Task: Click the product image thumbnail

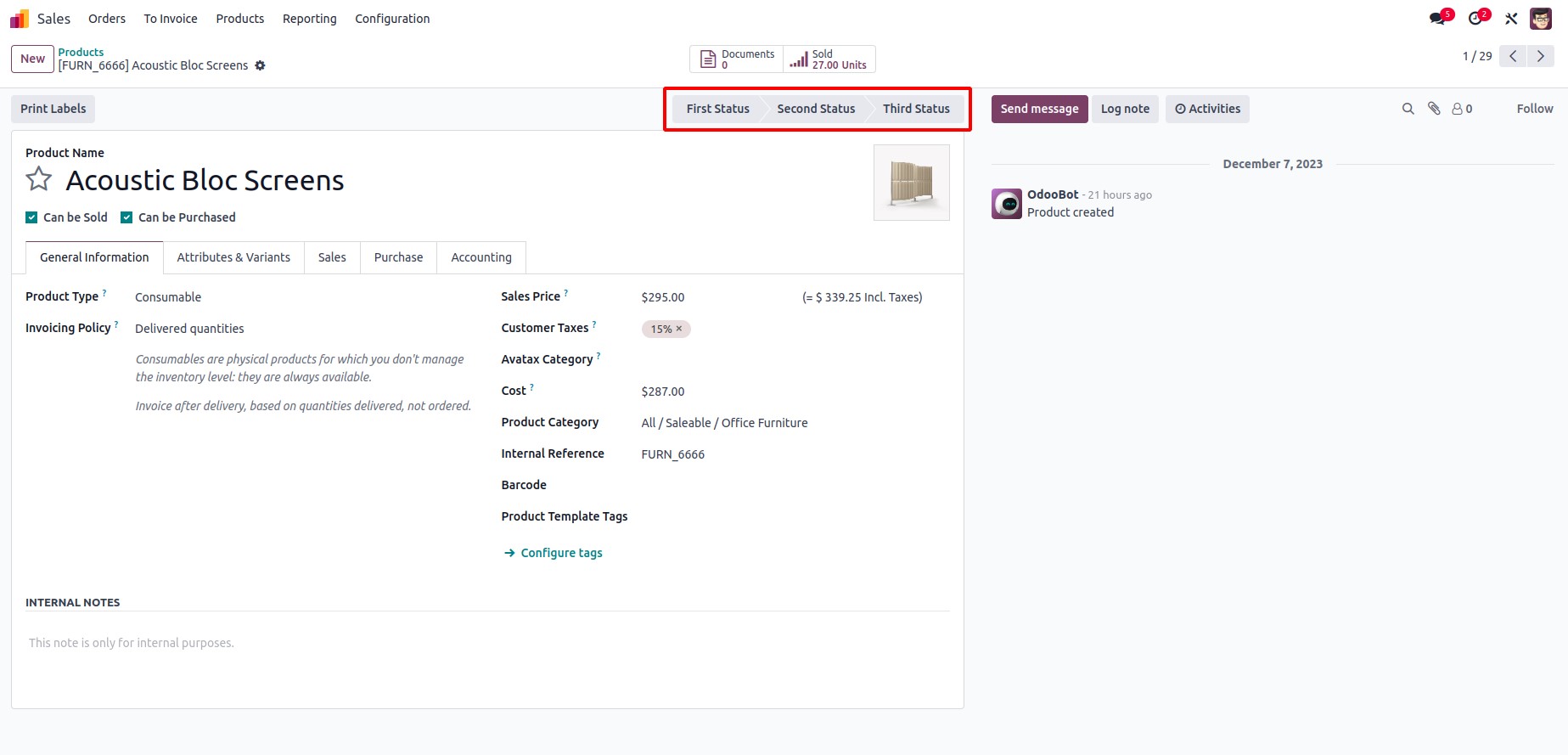Action: 912,183
